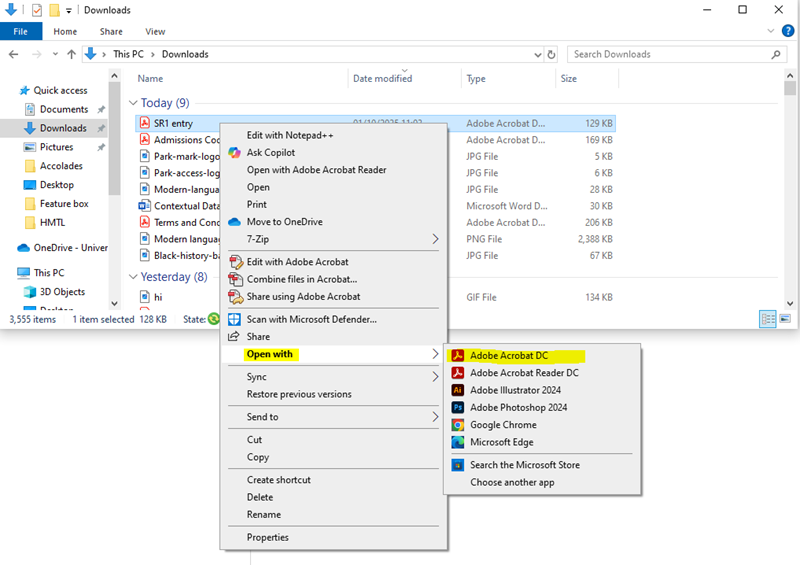Open the Home ribbon tab
Viewport: 800px width, 565px height.
tap(65, 32)
